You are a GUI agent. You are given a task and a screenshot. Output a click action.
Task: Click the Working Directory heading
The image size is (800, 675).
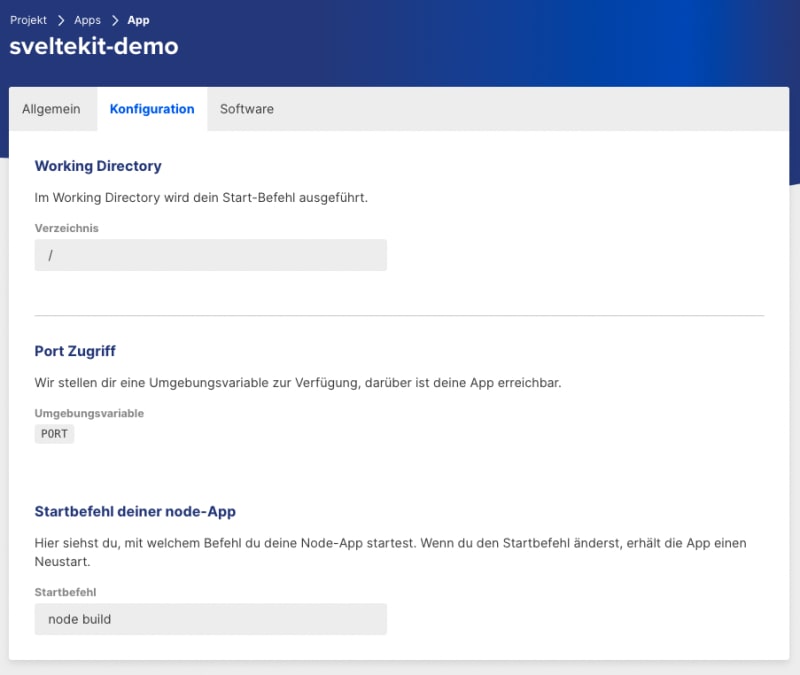click(98, 166)
